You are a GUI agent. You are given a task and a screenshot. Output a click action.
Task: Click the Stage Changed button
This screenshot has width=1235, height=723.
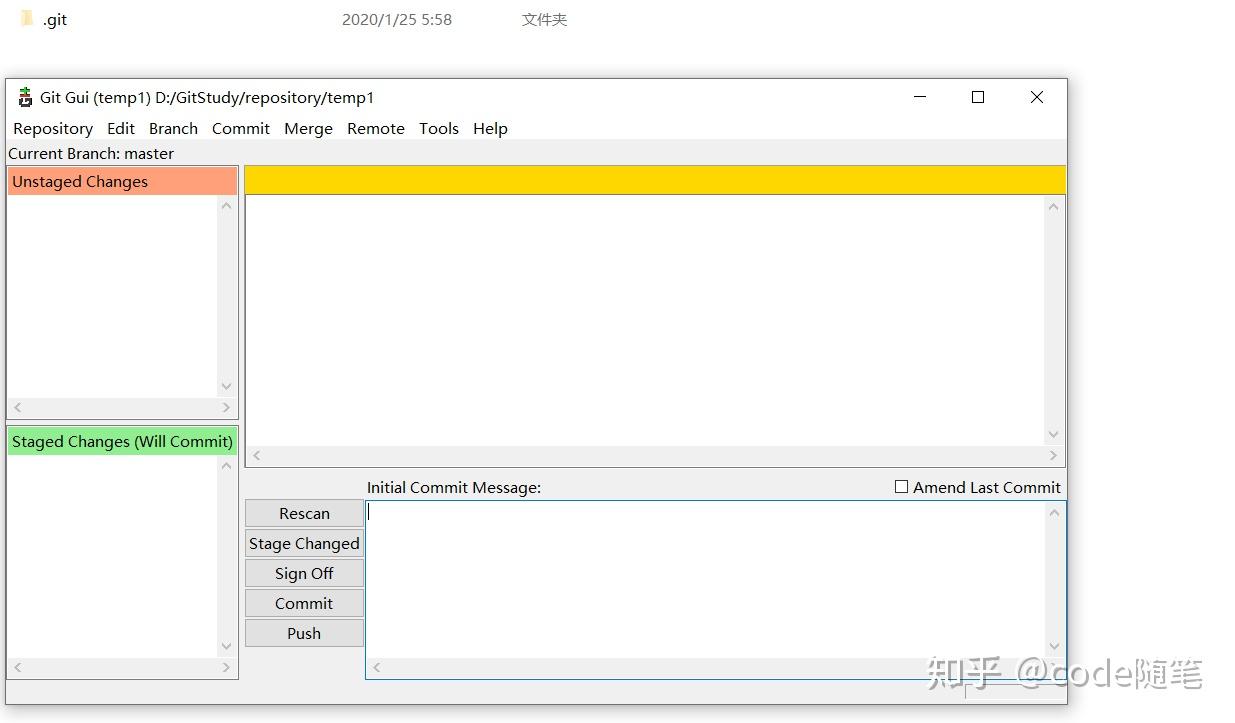click(x=304, y=543)
